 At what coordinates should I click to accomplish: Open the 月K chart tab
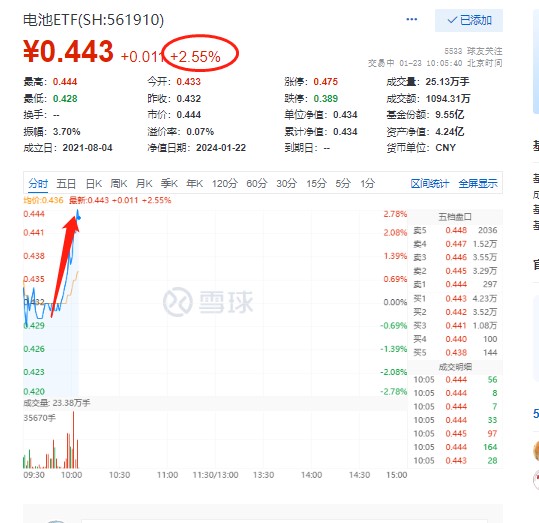pyautogui.click(x=144, y=184)
